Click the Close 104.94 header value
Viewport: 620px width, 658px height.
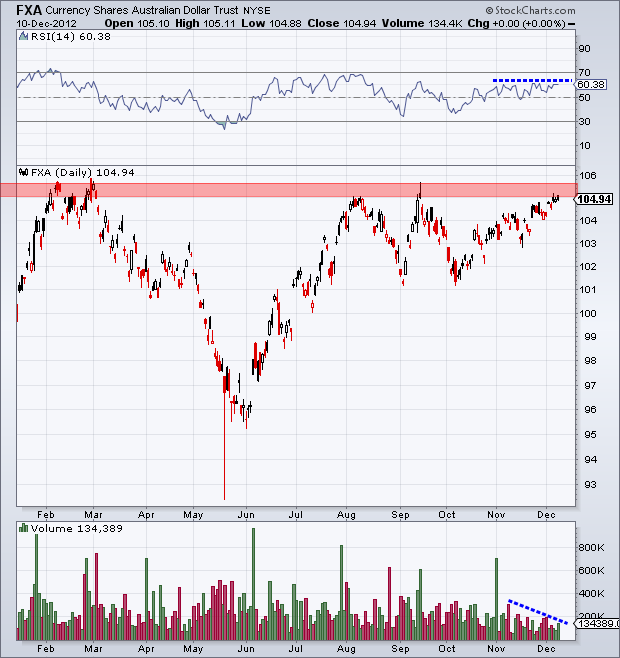pos(342,24)
